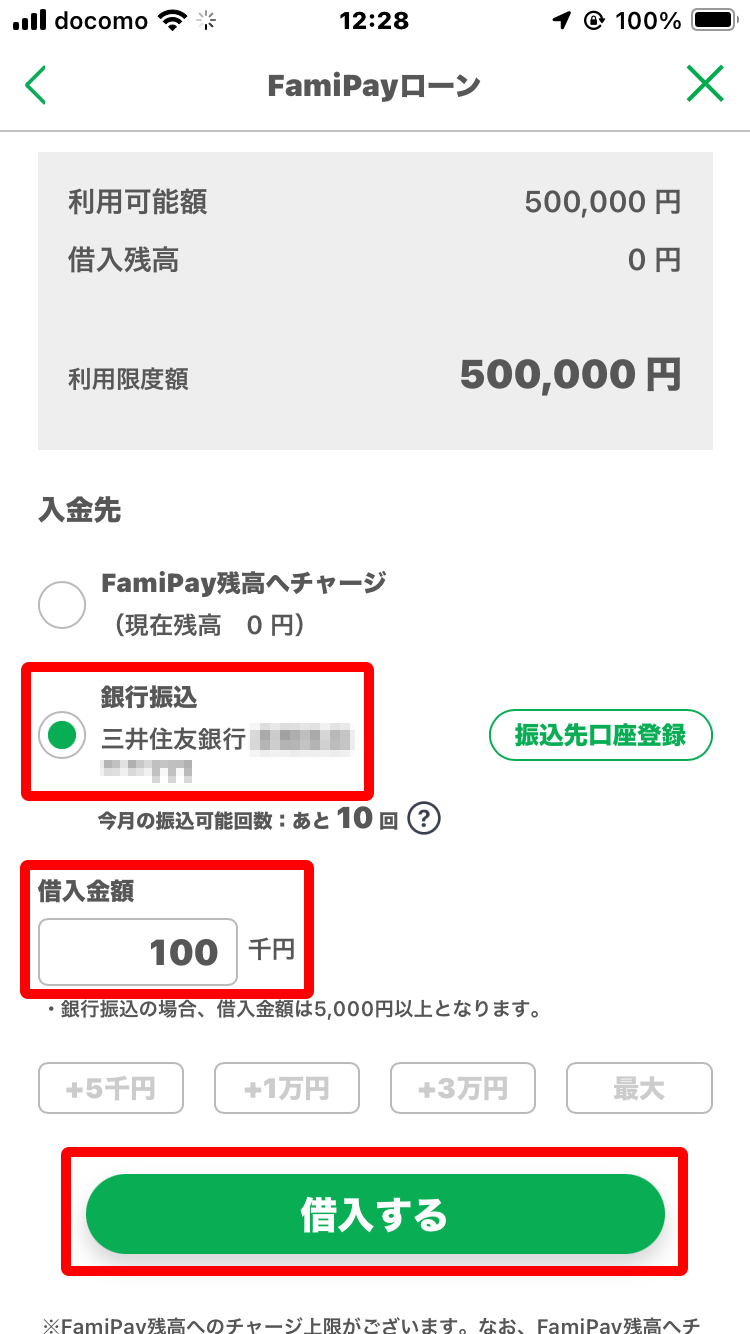Open the question mark circle beside transfer count
The image size is (750, 1334).
423,818
